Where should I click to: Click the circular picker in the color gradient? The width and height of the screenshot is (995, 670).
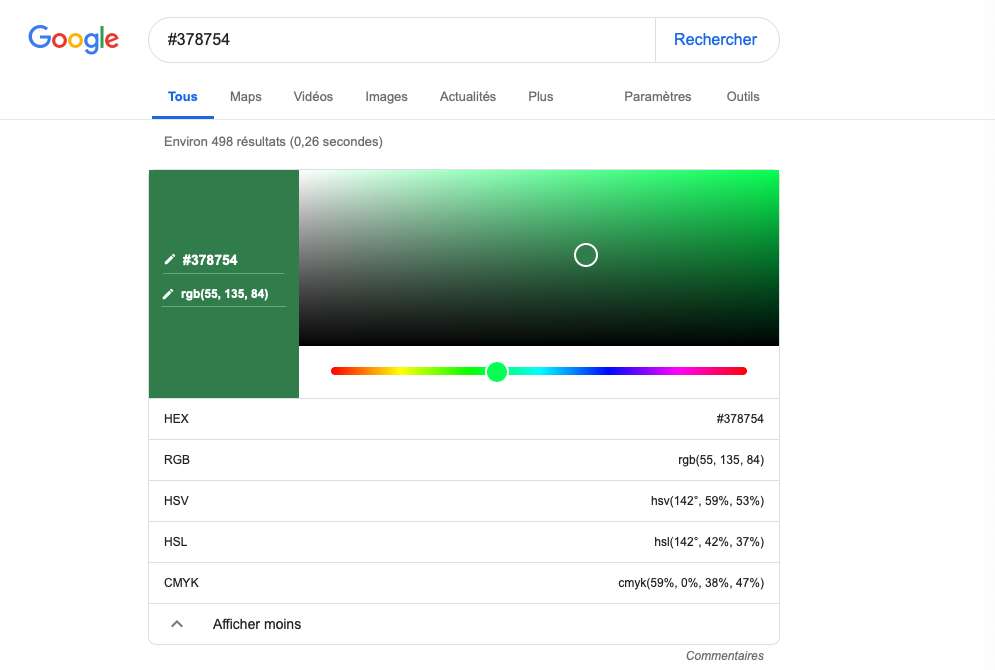[x=586, y=255]
